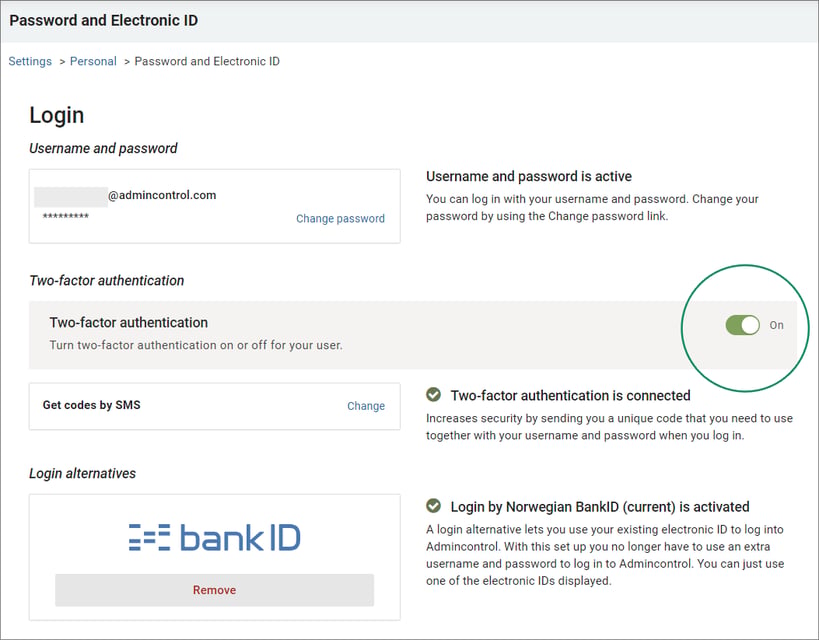This screenshot has height=640, width=819.
Task: Remove the BankID login alternative
Action: click(215, 590)
